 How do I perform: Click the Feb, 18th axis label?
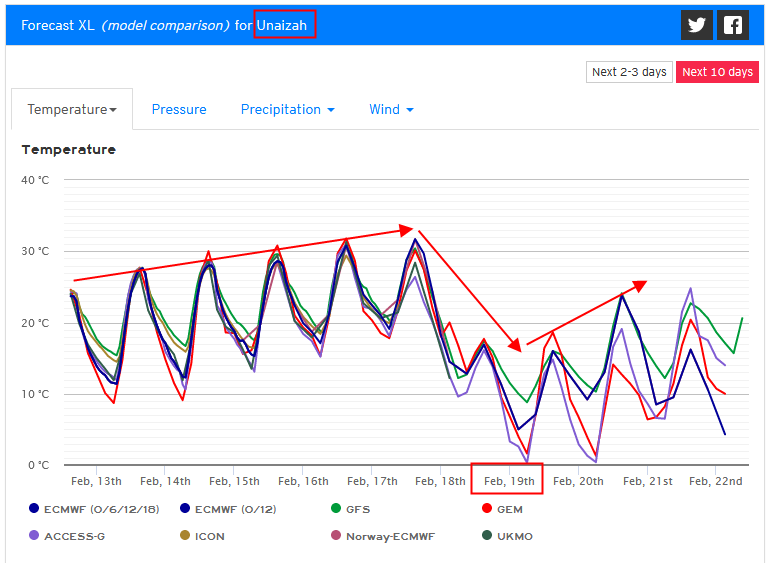coord(440,481)
